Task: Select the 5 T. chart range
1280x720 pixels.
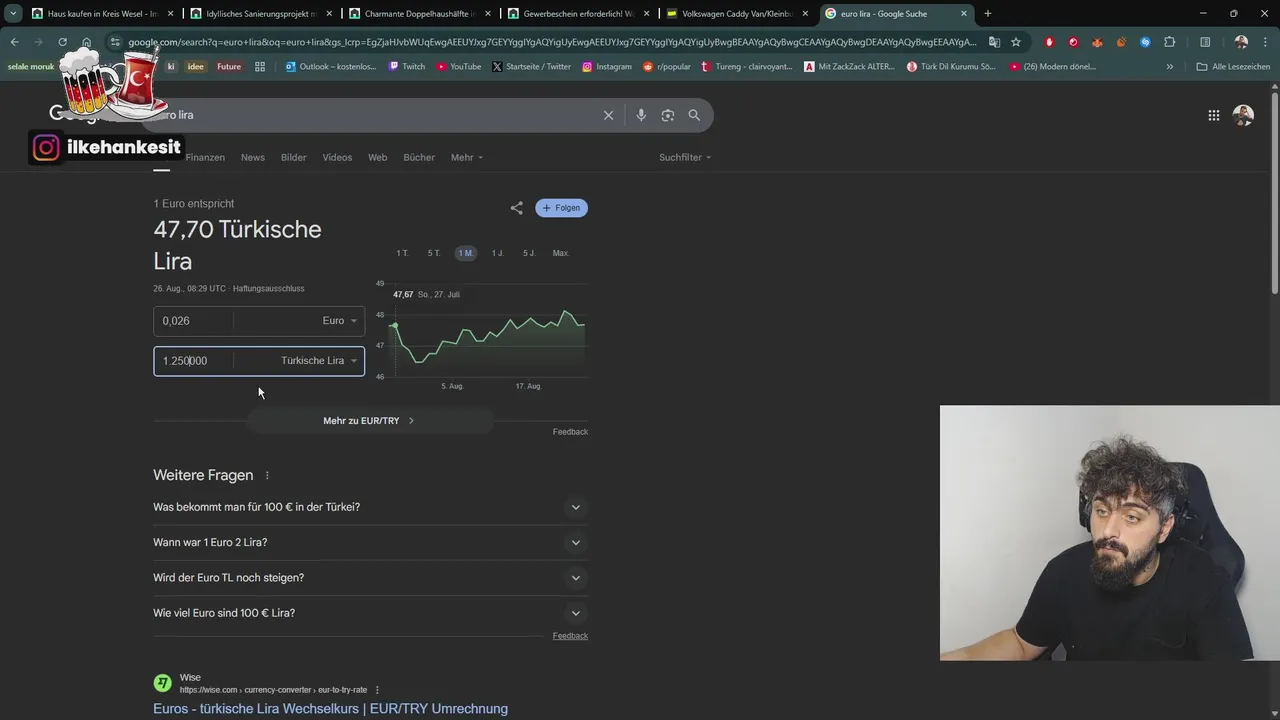Action: 434,253
